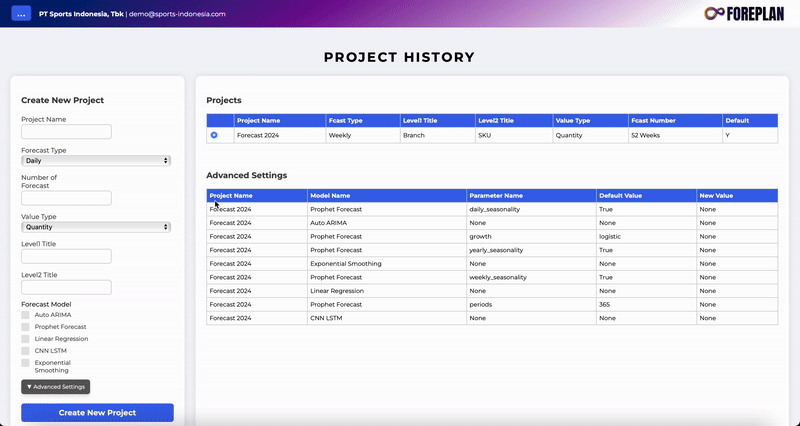800x426 pixels.
Task: Click the Parameter Name column header
Action: (x=496, y=196)
